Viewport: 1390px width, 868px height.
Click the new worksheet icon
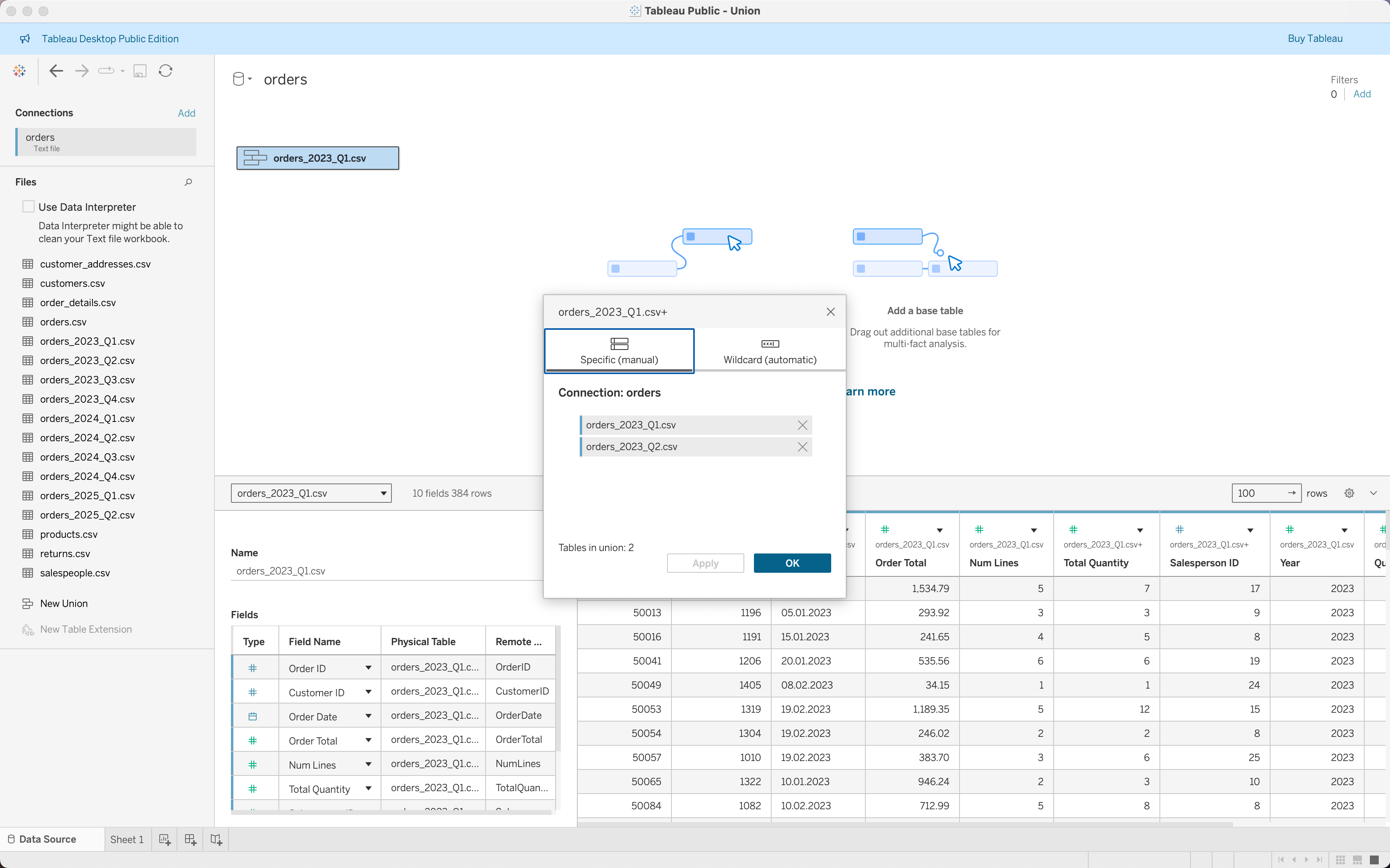pyautogui.click(x=165, y=839)
